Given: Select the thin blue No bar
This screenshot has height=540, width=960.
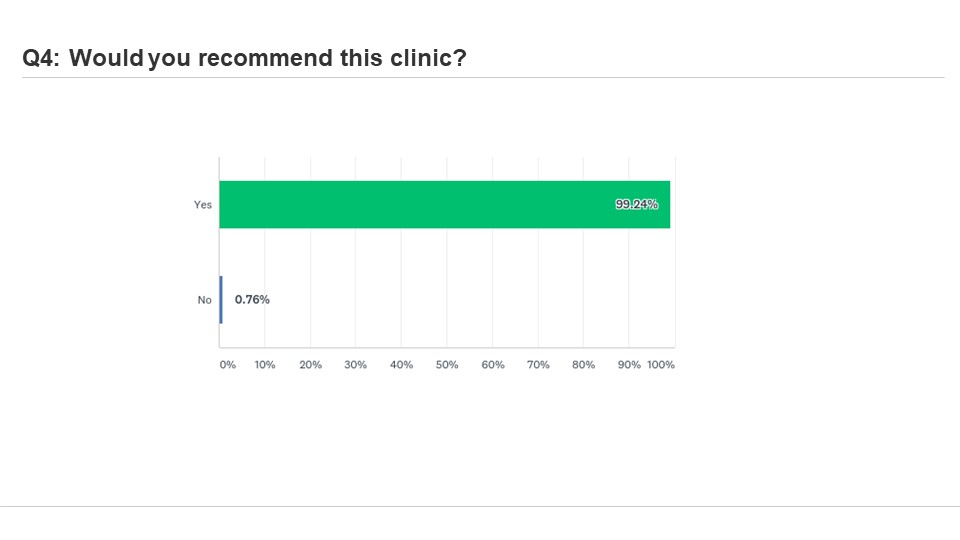Looking at the screenshot, I should click(221, 299).
